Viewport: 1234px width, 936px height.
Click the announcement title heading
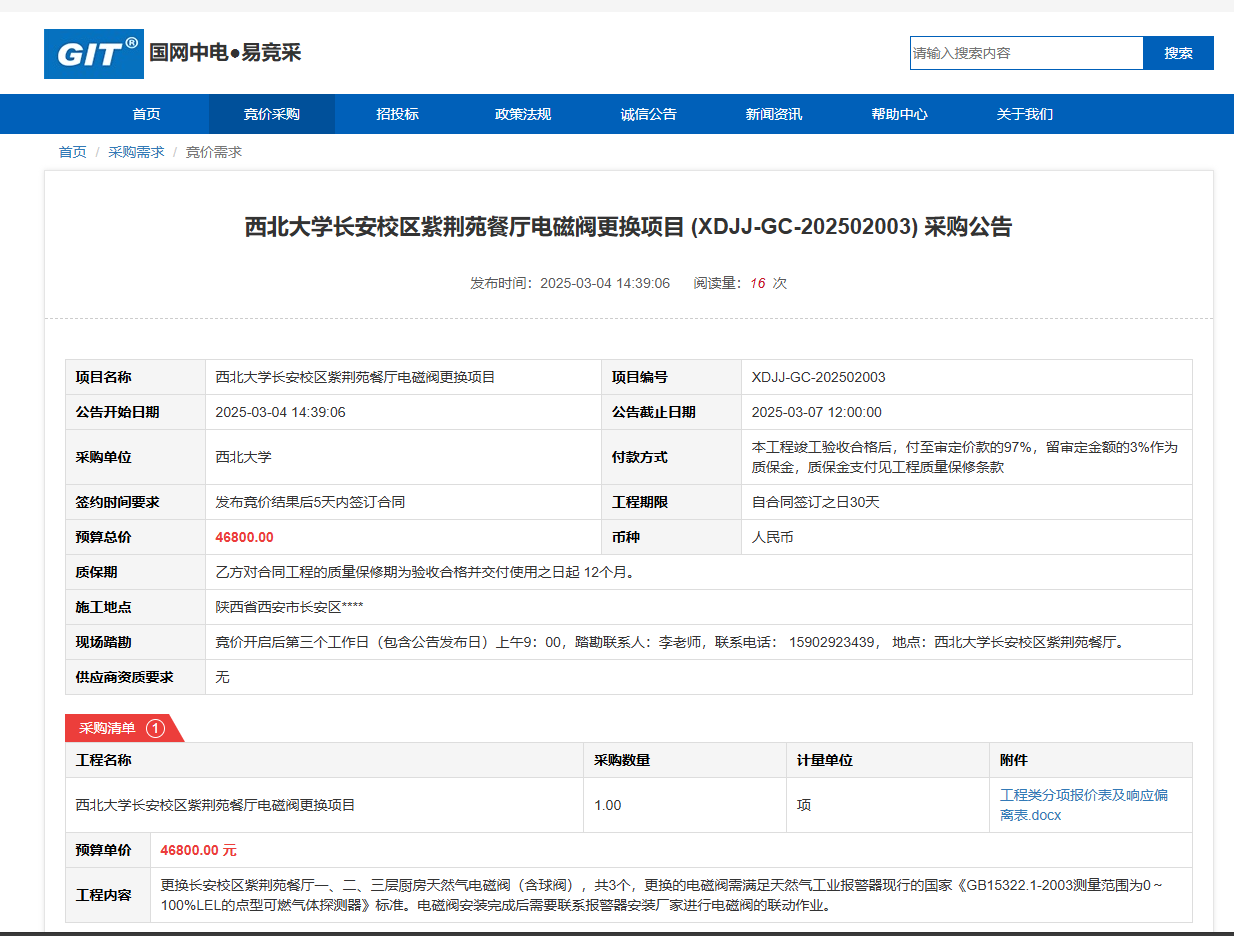tap(628, 227)
